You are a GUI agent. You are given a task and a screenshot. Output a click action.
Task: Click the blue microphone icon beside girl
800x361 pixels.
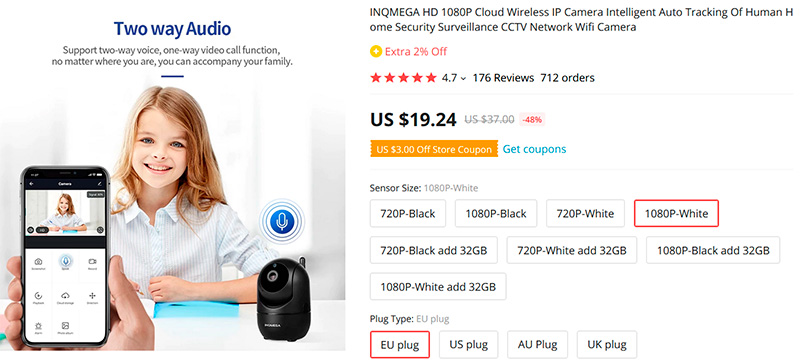point(281,221)
